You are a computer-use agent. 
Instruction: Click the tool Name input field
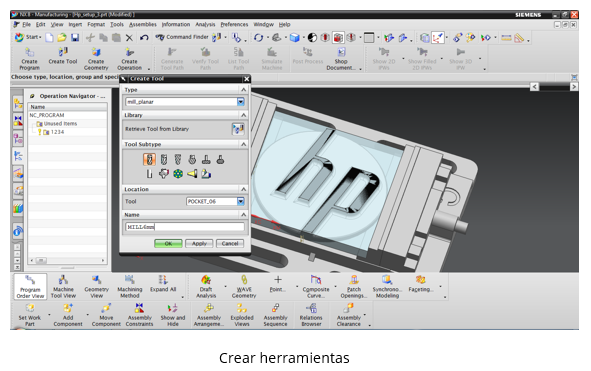[185, 227]
